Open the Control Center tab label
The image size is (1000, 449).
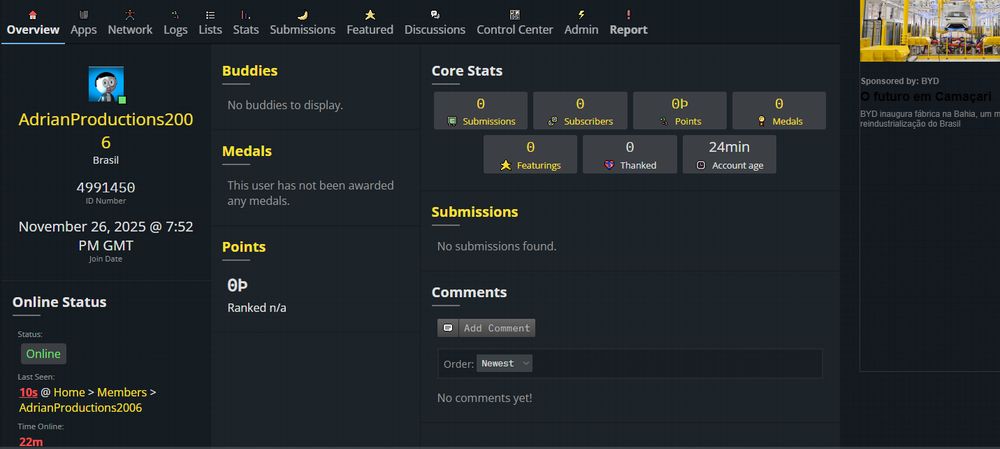click(x=515, y=30)
